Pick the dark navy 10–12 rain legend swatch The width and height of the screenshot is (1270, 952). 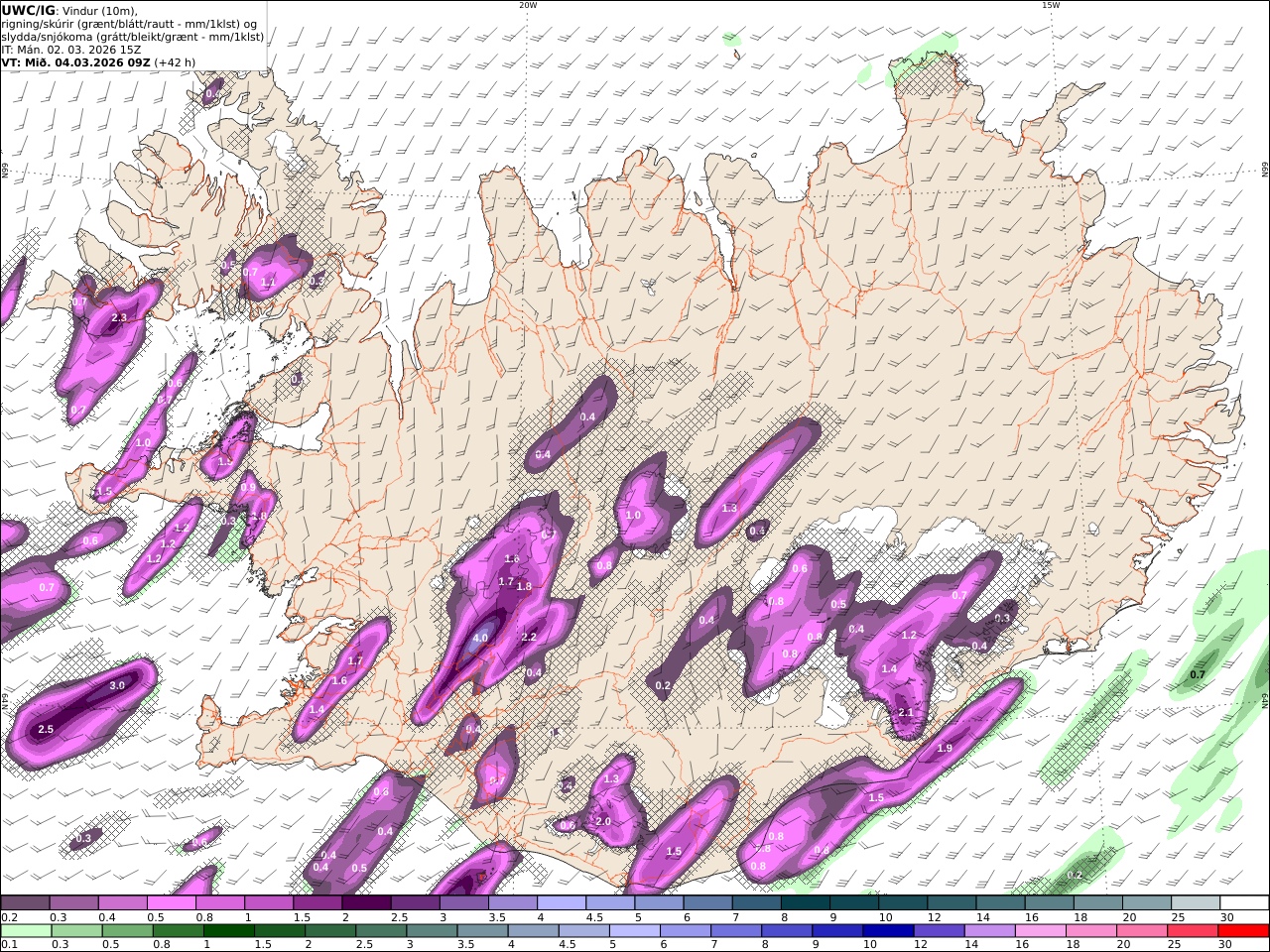pyautogui.click(x=890, y=931)
